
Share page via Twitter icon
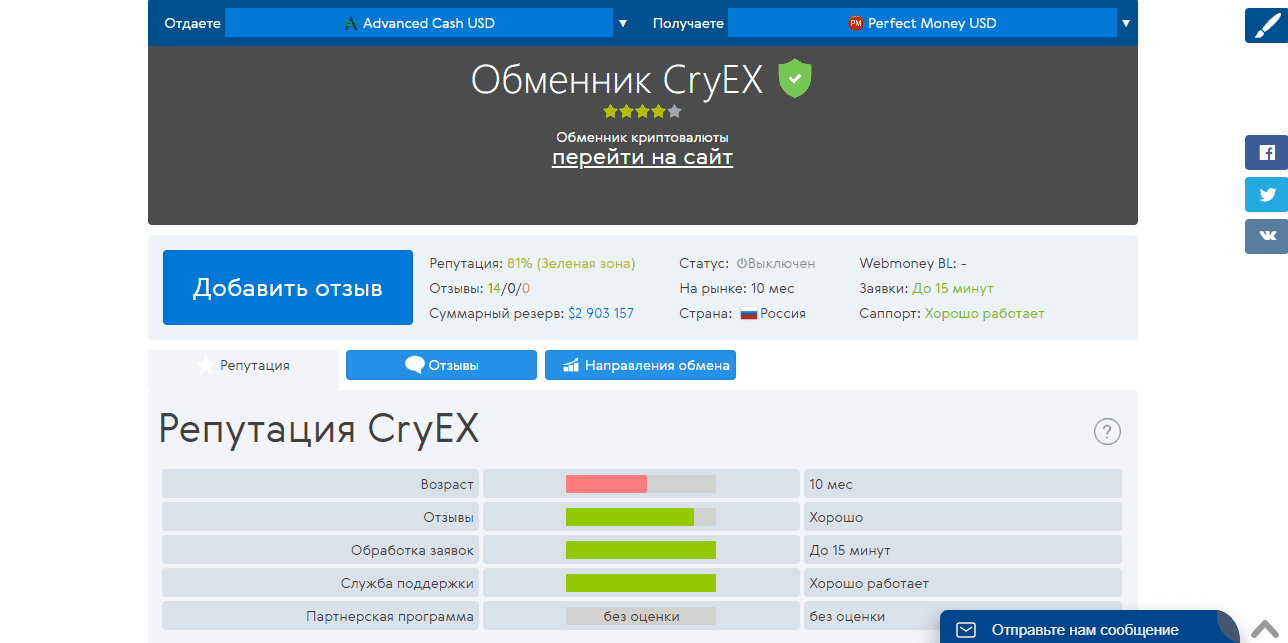[1266, 195]
